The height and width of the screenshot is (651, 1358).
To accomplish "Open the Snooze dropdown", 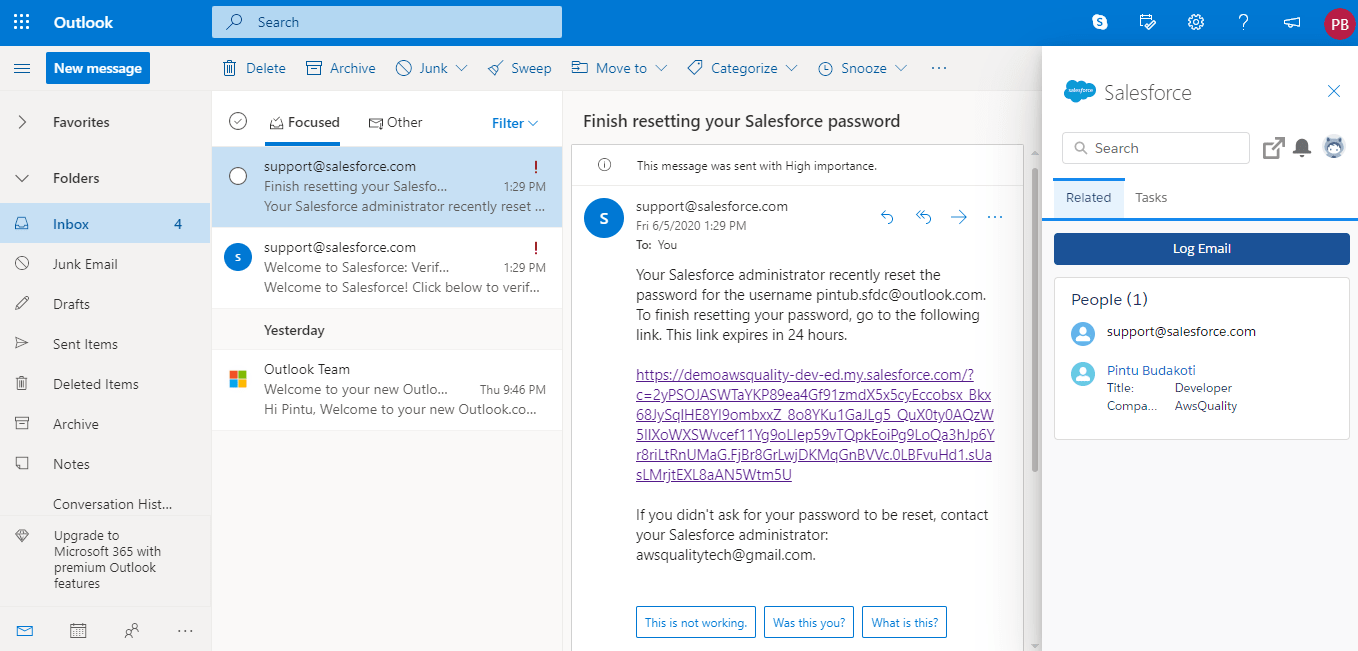I will click(x=862, y=68).
